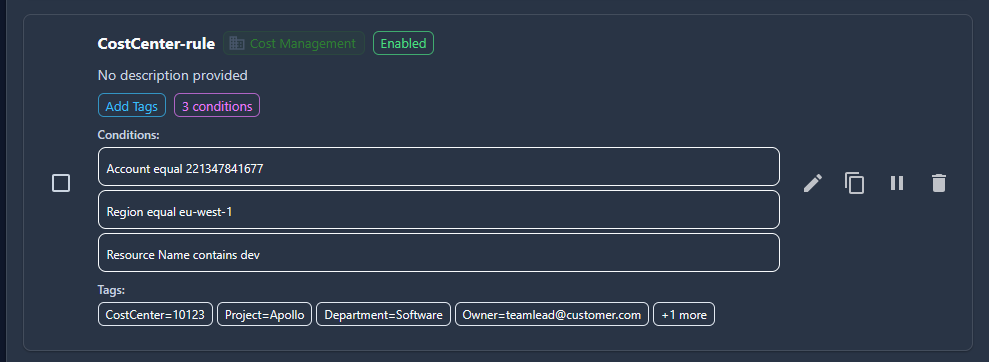Pause CostCenter-rule with the pause icon
989x362 pixels.
click(897, 184)
